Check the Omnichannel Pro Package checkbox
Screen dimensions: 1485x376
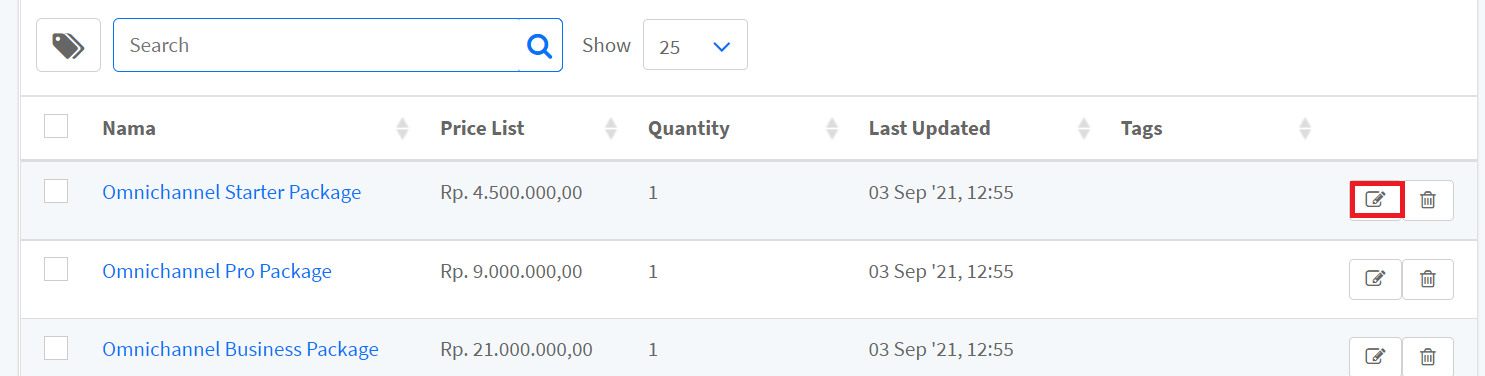click(x=56, y=269)
